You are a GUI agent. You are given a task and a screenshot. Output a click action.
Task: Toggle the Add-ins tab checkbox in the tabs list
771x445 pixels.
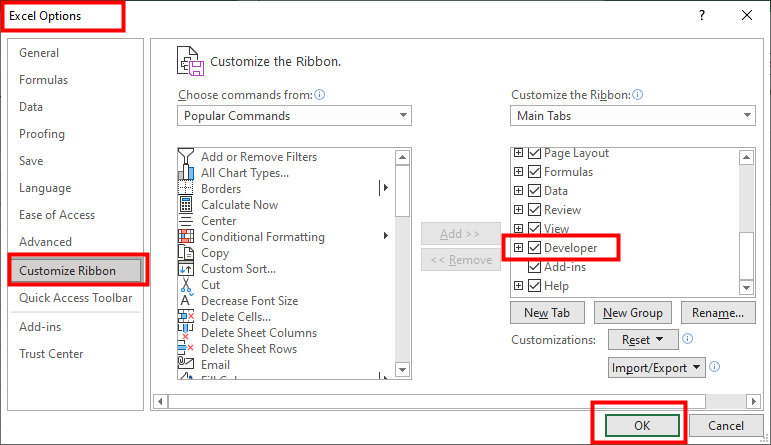534,267
